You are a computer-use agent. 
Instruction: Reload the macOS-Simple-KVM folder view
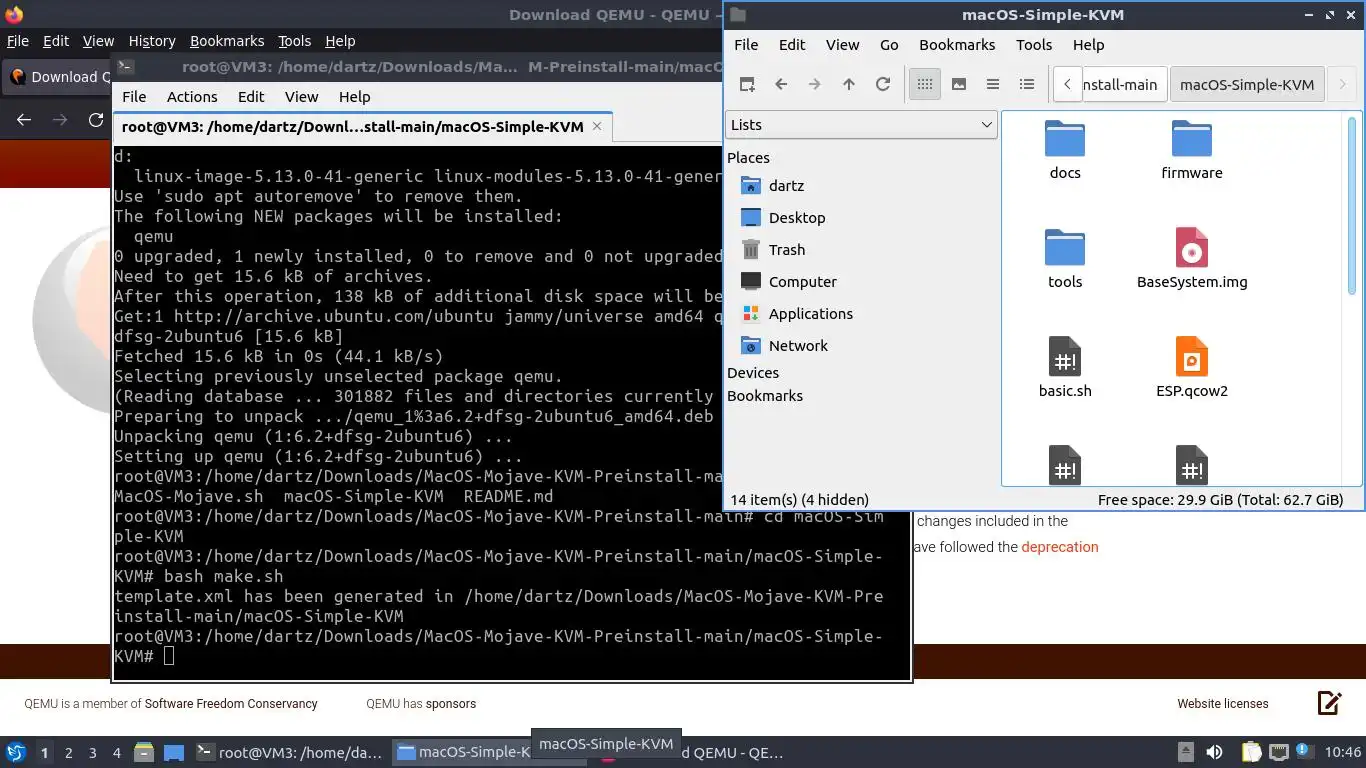[x=883, y=84]
